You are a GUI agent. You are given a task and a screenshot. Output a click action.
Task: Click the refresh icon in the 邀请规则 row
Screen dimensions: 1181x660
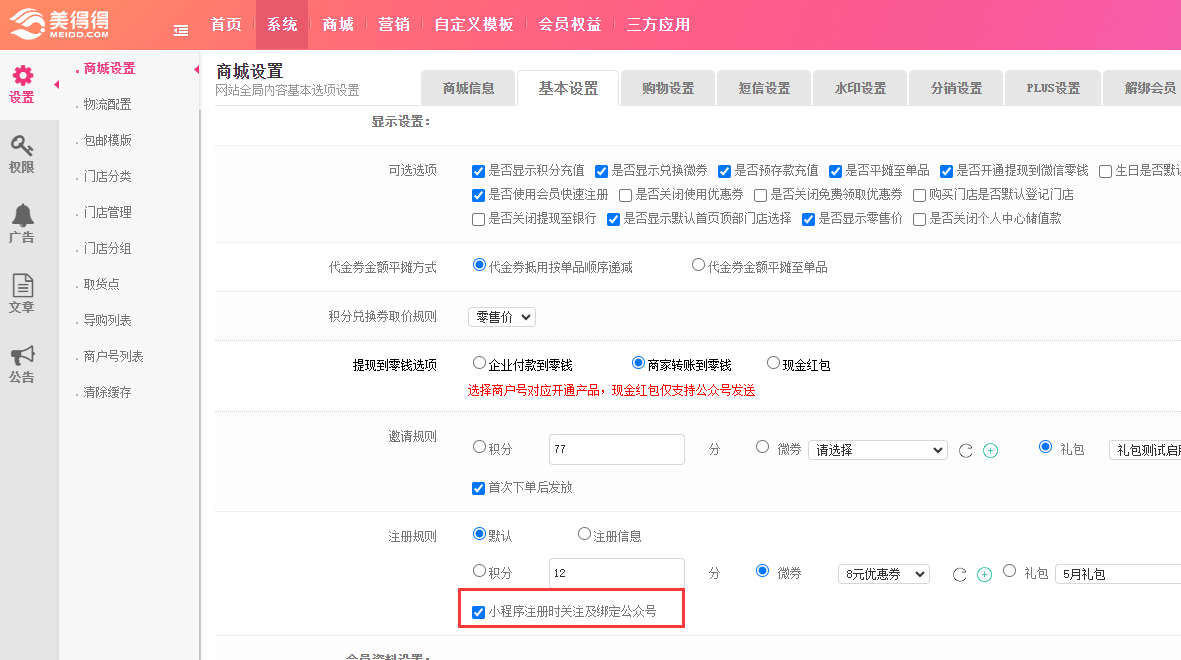tap(966, 451)
